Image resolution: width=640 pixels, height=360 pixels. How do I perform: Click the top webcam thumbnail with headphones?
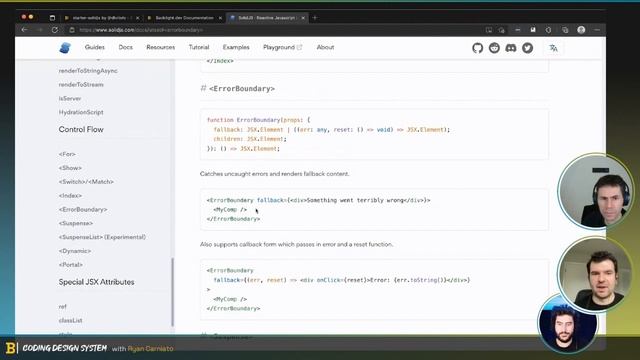[596, 191]
